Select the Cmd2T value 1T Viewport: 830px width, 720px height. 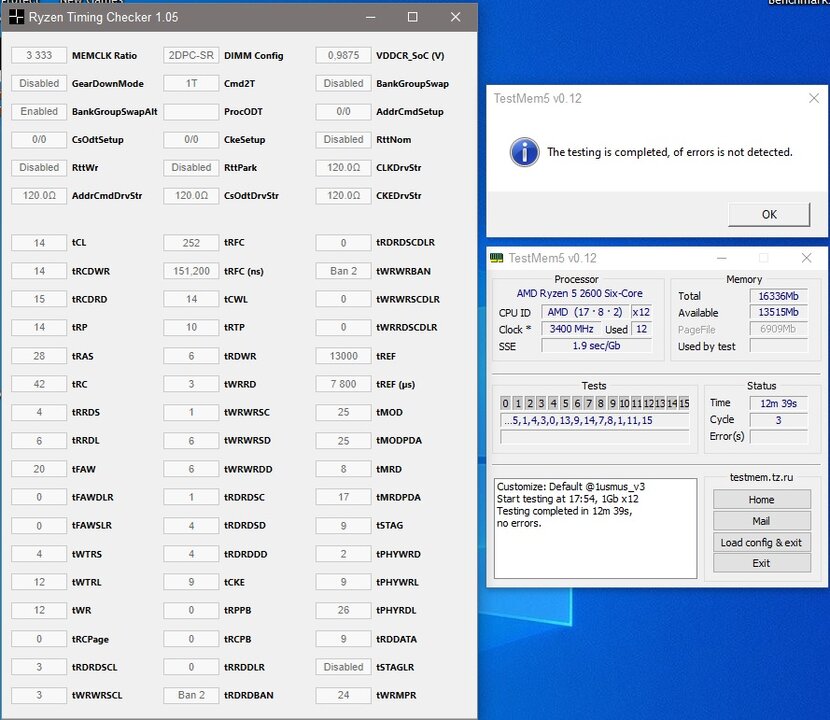tap(191, 84)
